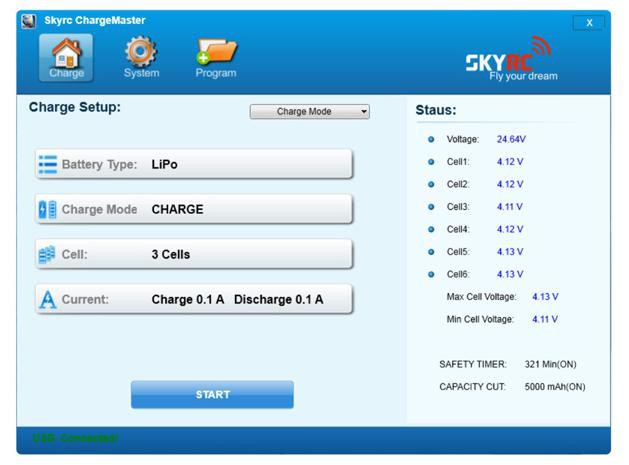Viewport: 629px width, 465px height.
Task: Click the START button
Action: coord(212,395)
